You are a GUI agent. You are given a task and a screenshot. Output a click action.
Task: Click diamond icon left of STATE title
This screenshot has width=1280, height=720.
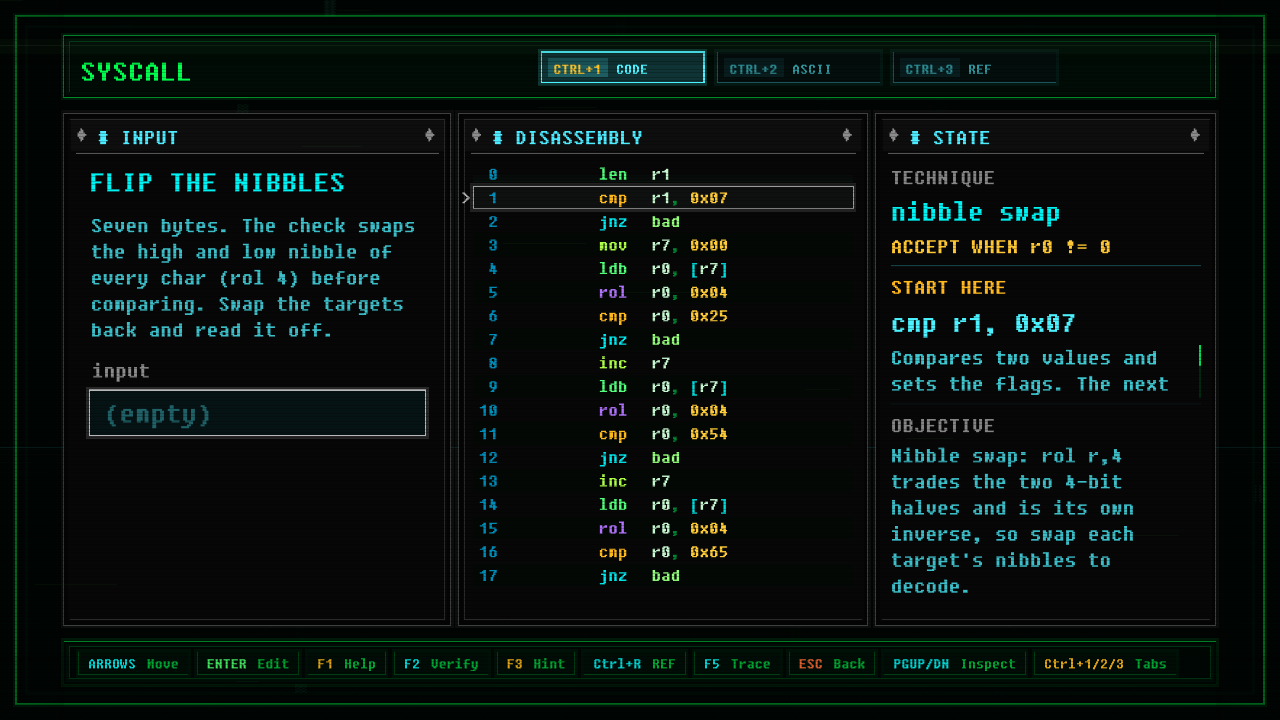[x=894, y=136]
